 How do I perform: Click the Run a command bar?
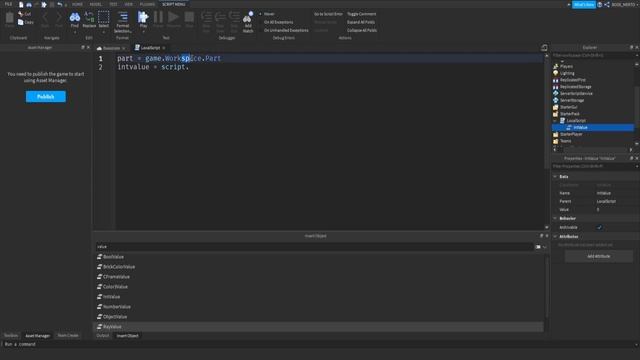(x=320, y=344)
